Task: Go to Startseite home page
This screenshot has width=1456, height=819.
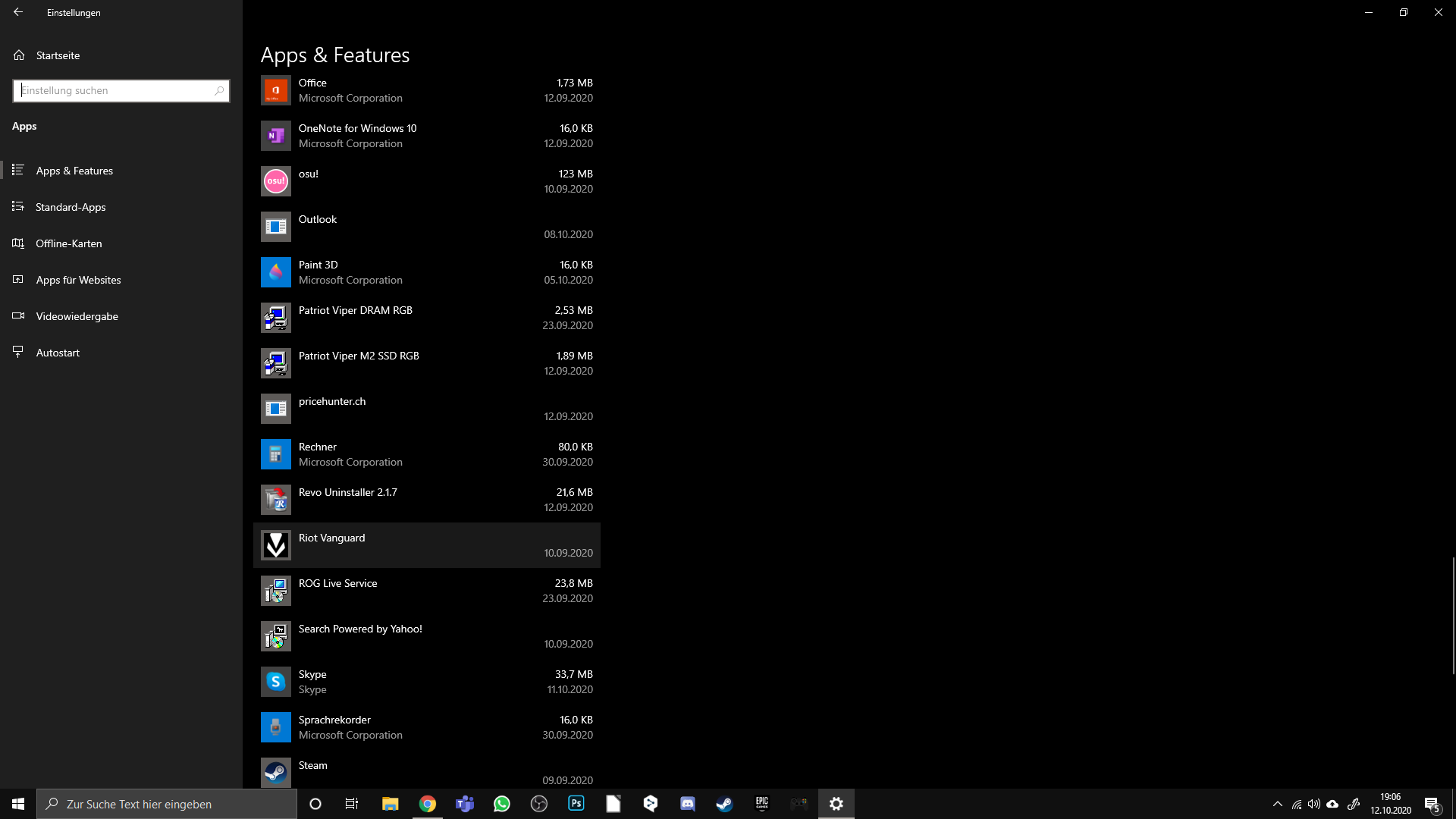Action: 58,55
